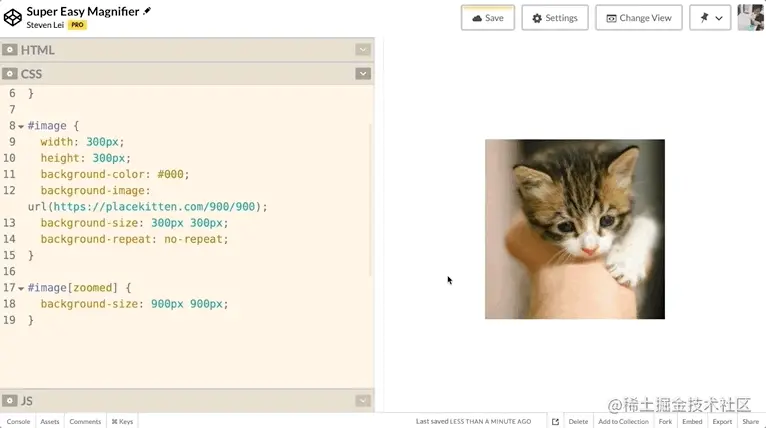This screenshot has height=428, width=766.
Task: Collapse the #image[zoomed] rule fold arrow
Action: pyautogui.click(x=21, y=288)
